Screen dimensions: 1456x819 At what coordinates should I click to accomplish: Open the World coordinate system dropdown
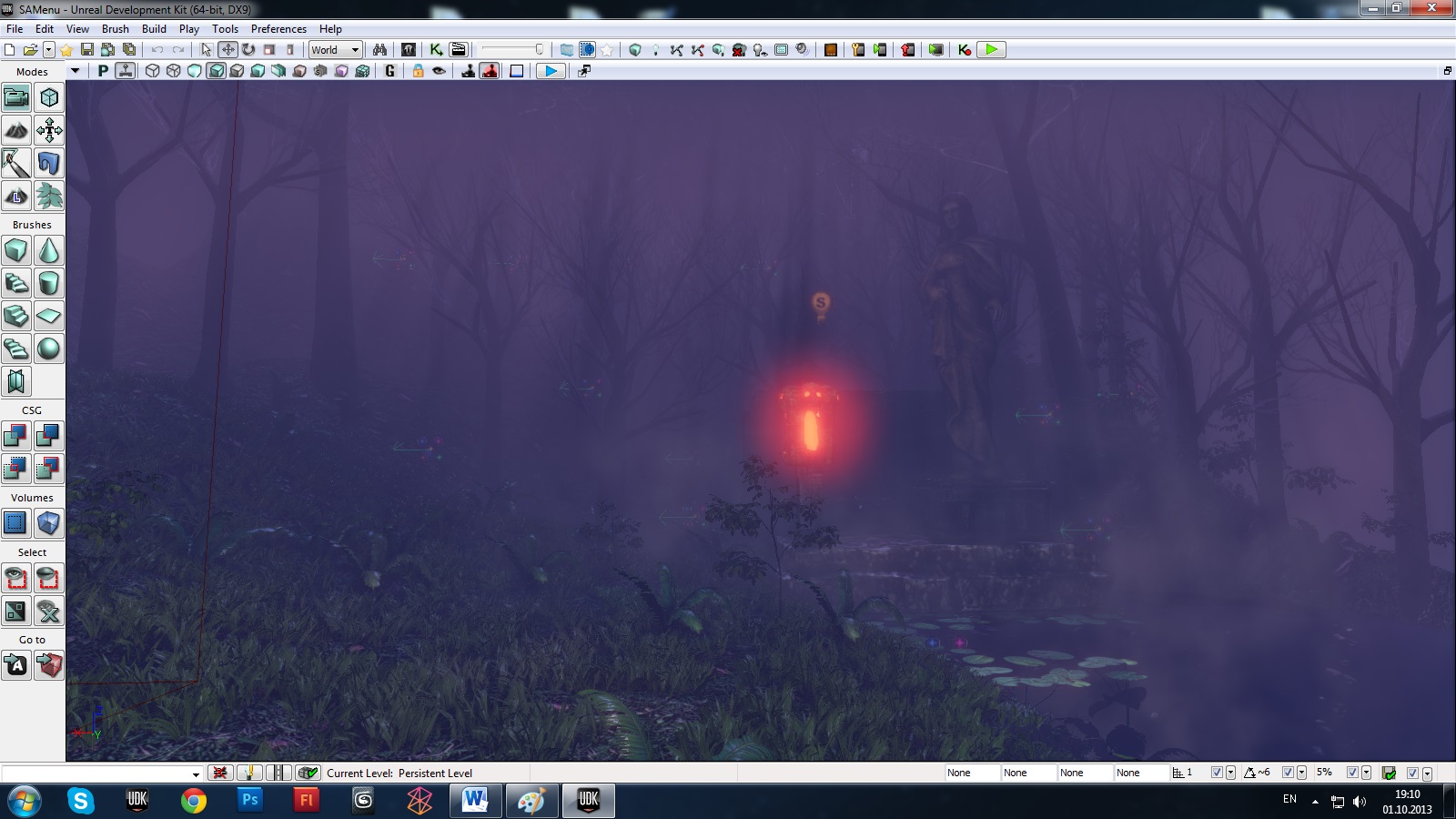pos(336,50)
